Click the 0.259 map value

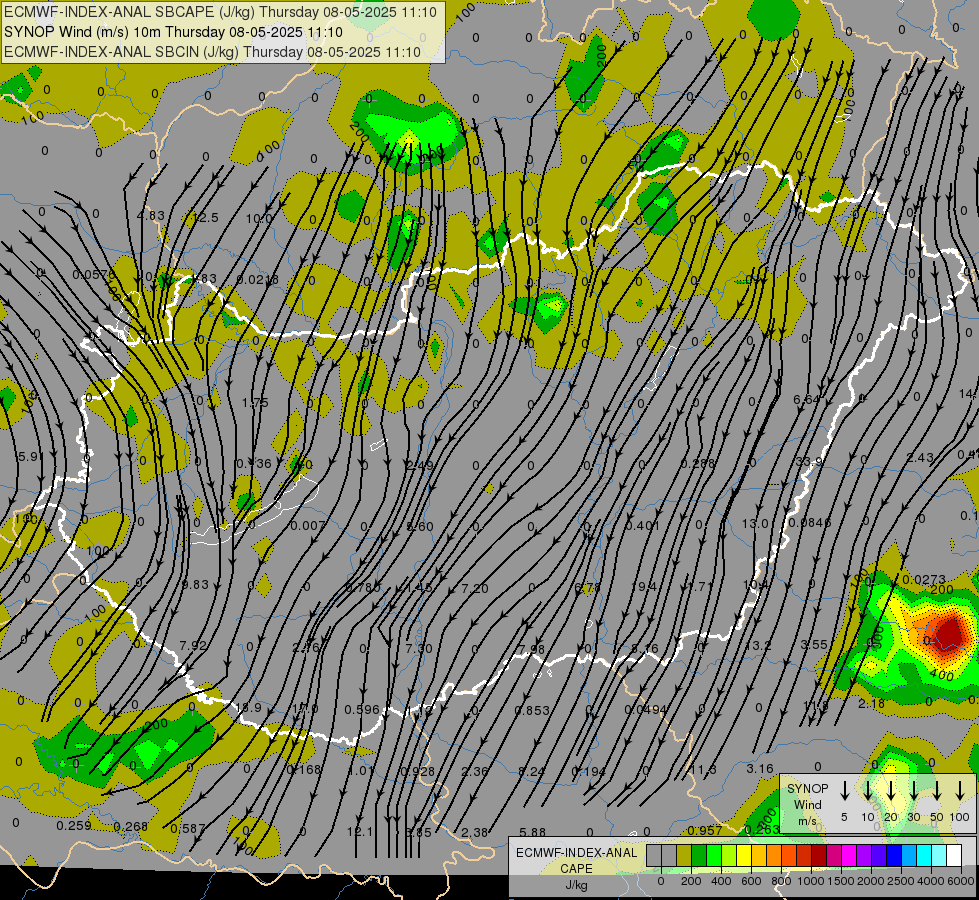click(74, 825)
